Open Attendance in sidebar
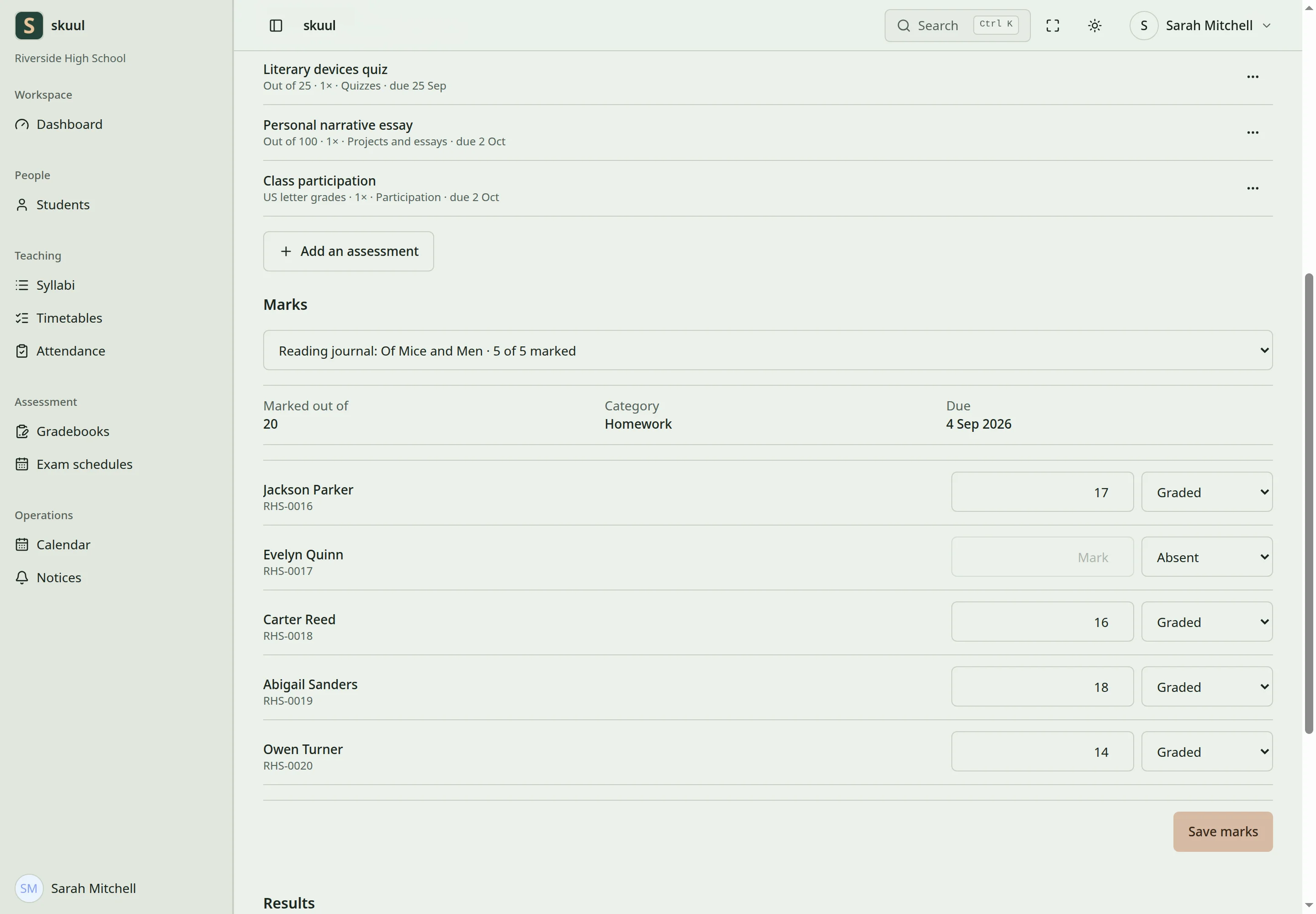Screen dimensions: 1316x914 coord(71,351)
